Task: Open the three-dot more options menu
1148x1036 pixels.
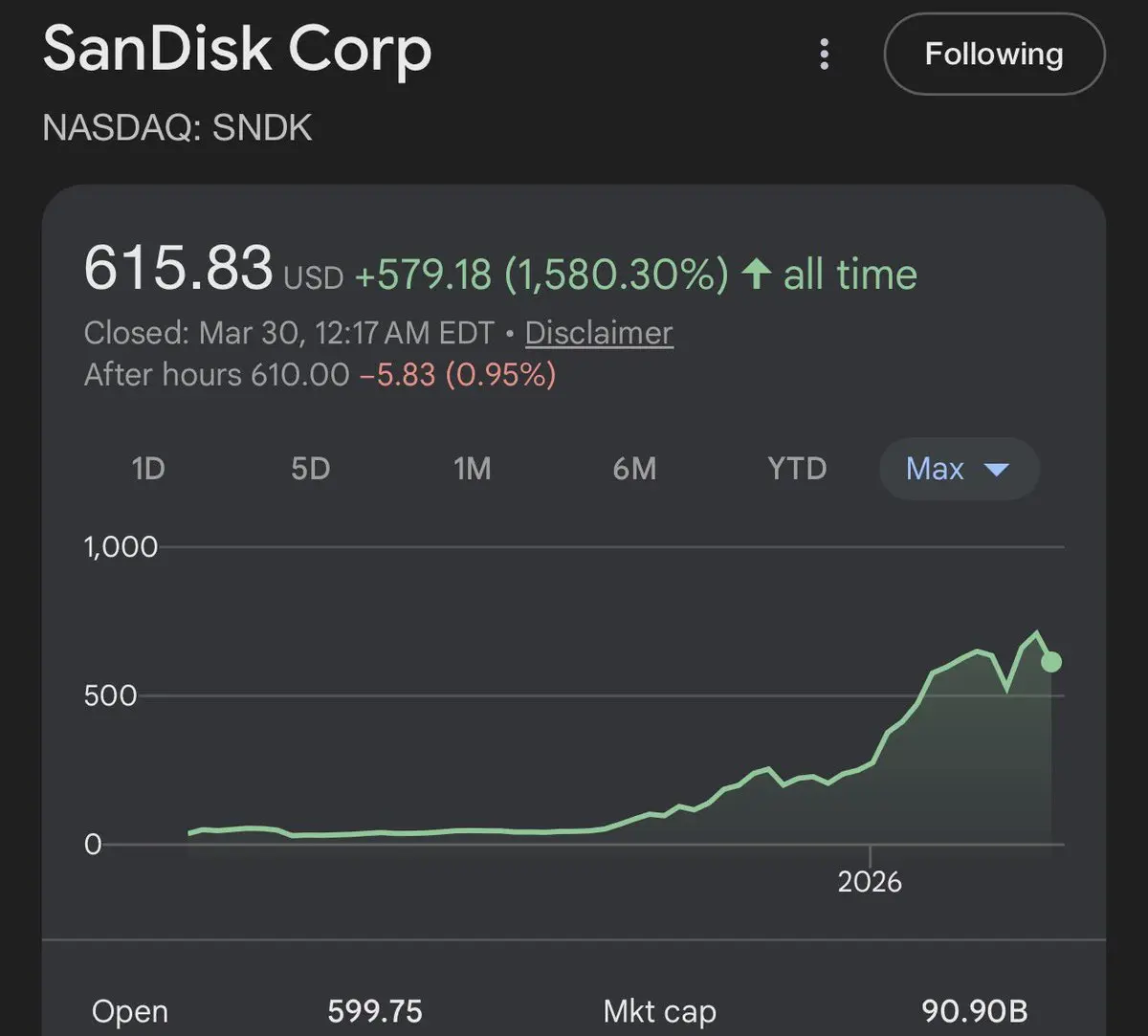Action: coord(825,55)
